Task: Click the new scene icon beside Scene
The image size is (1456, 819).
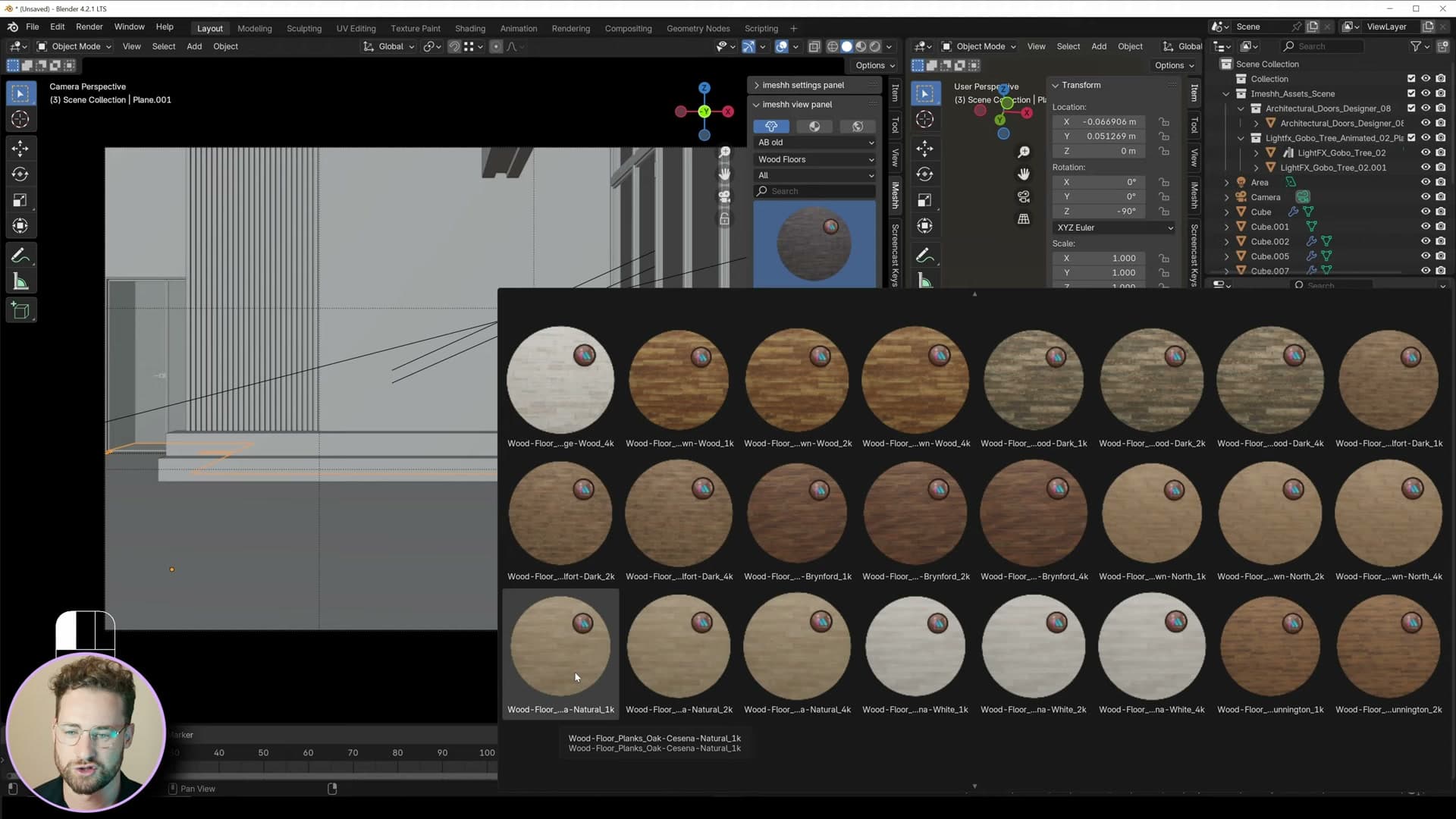Action: [x=1313, y=27]
